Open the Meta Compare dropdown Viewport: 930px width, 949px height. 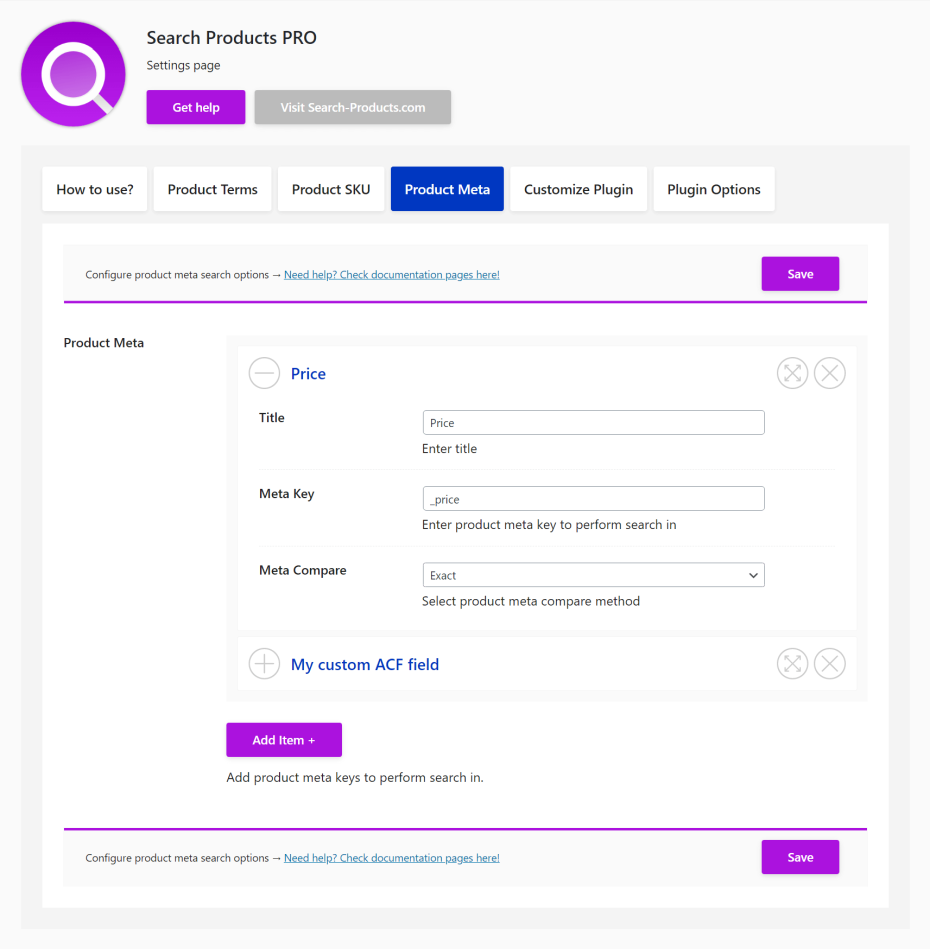tap(593, 575)
